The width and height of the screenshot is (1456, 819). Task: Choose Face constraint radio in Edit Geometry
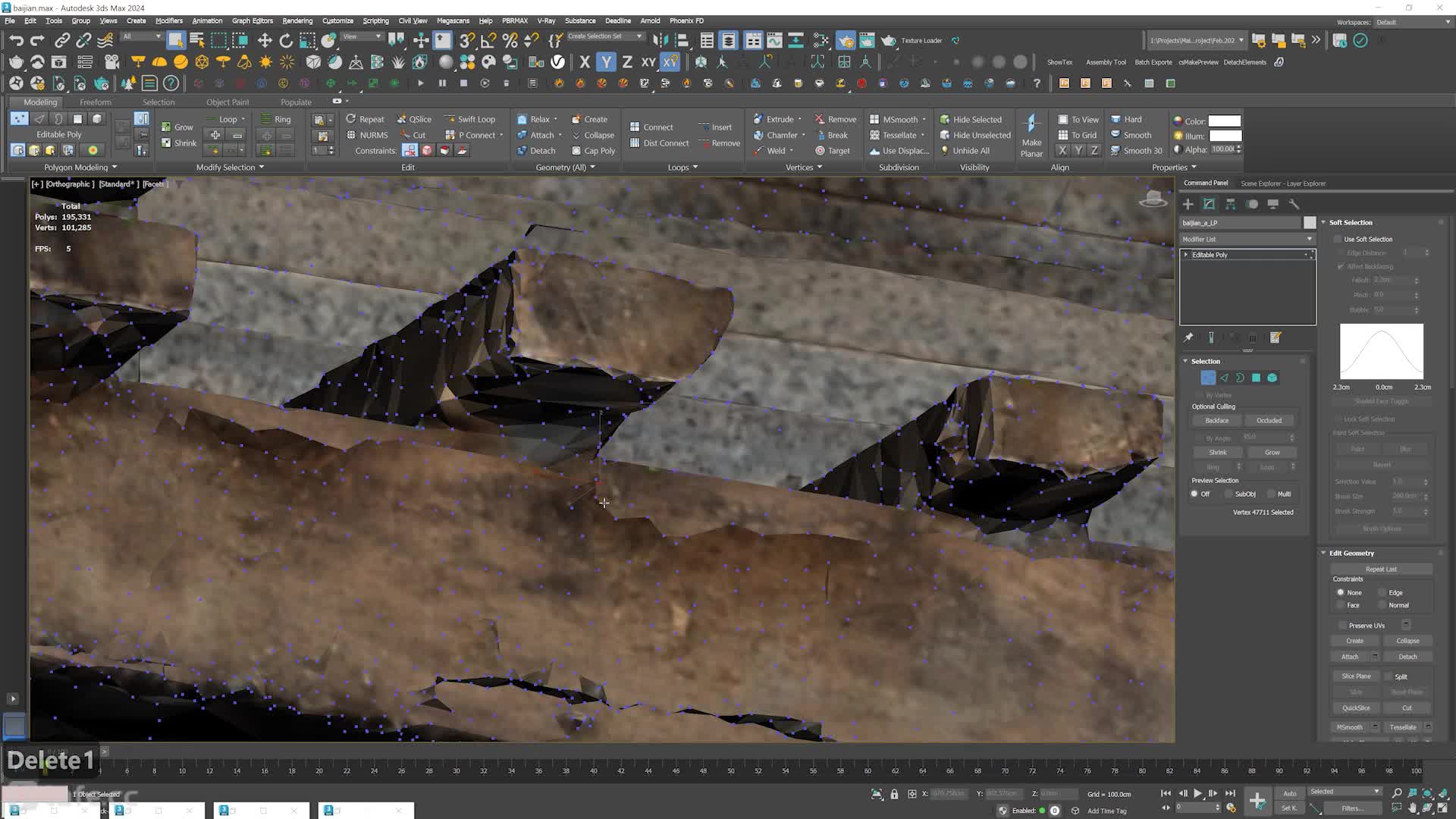coord(1341,605)
